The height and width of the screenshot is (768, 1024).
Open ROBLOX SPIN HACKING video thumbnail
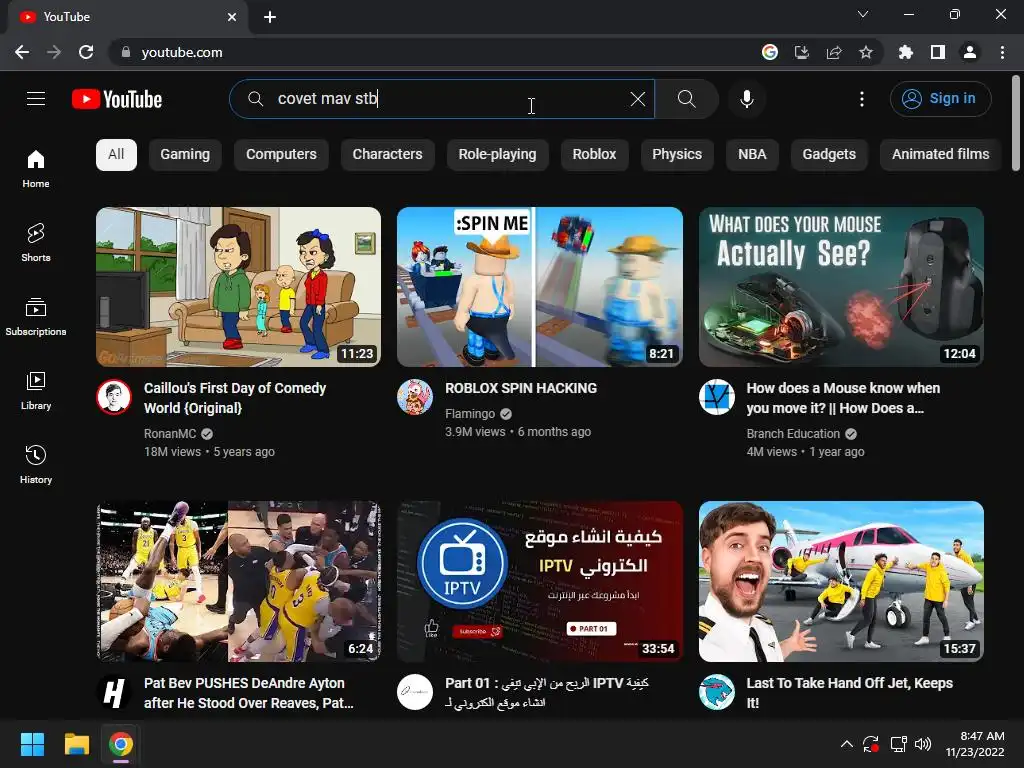[539, 287]
